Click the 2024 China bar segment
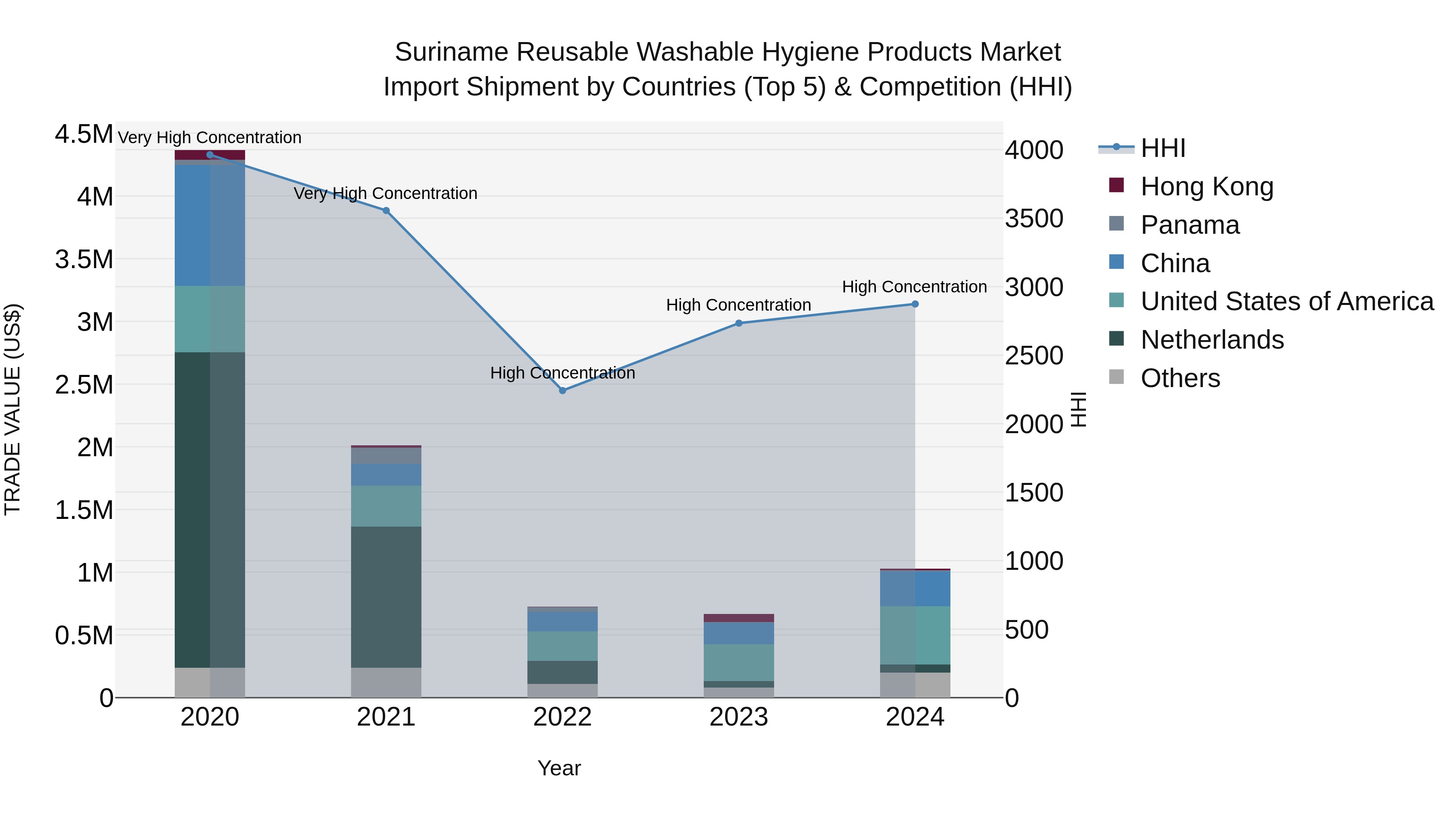The width and height of the screenshot is (1456, 819). pos(915,588)
